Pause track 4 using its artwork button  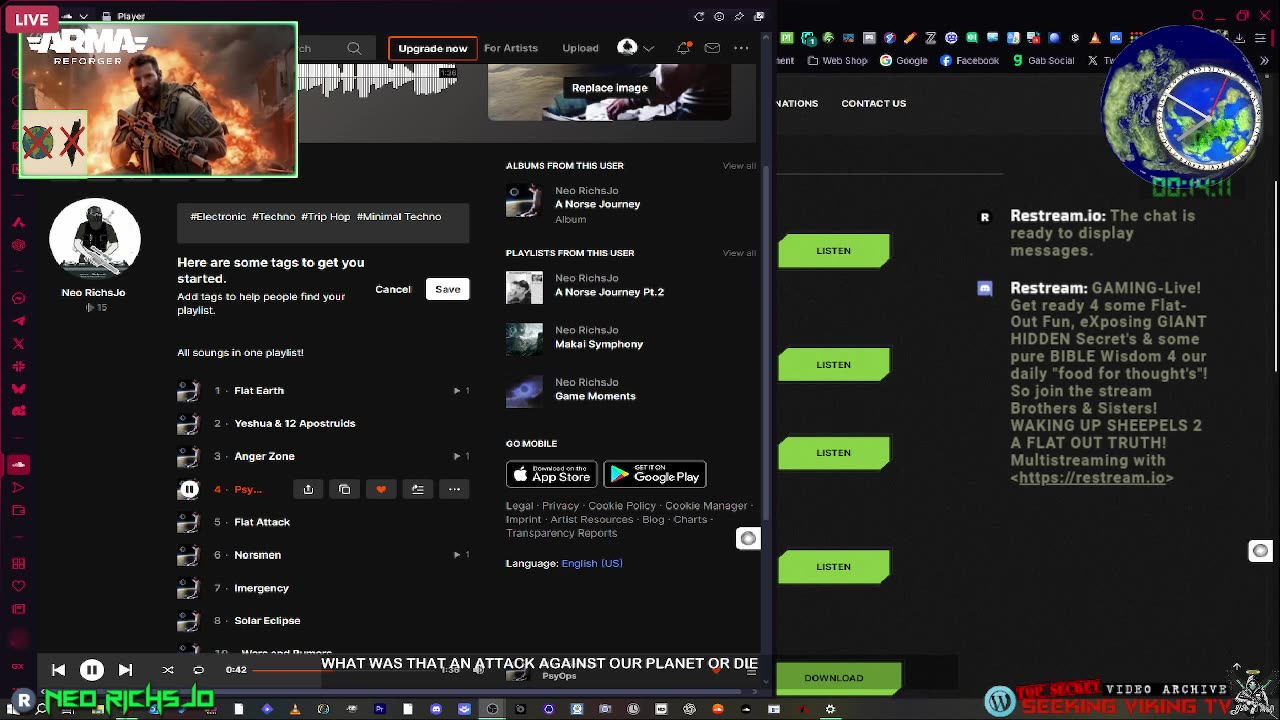point(188,489)
